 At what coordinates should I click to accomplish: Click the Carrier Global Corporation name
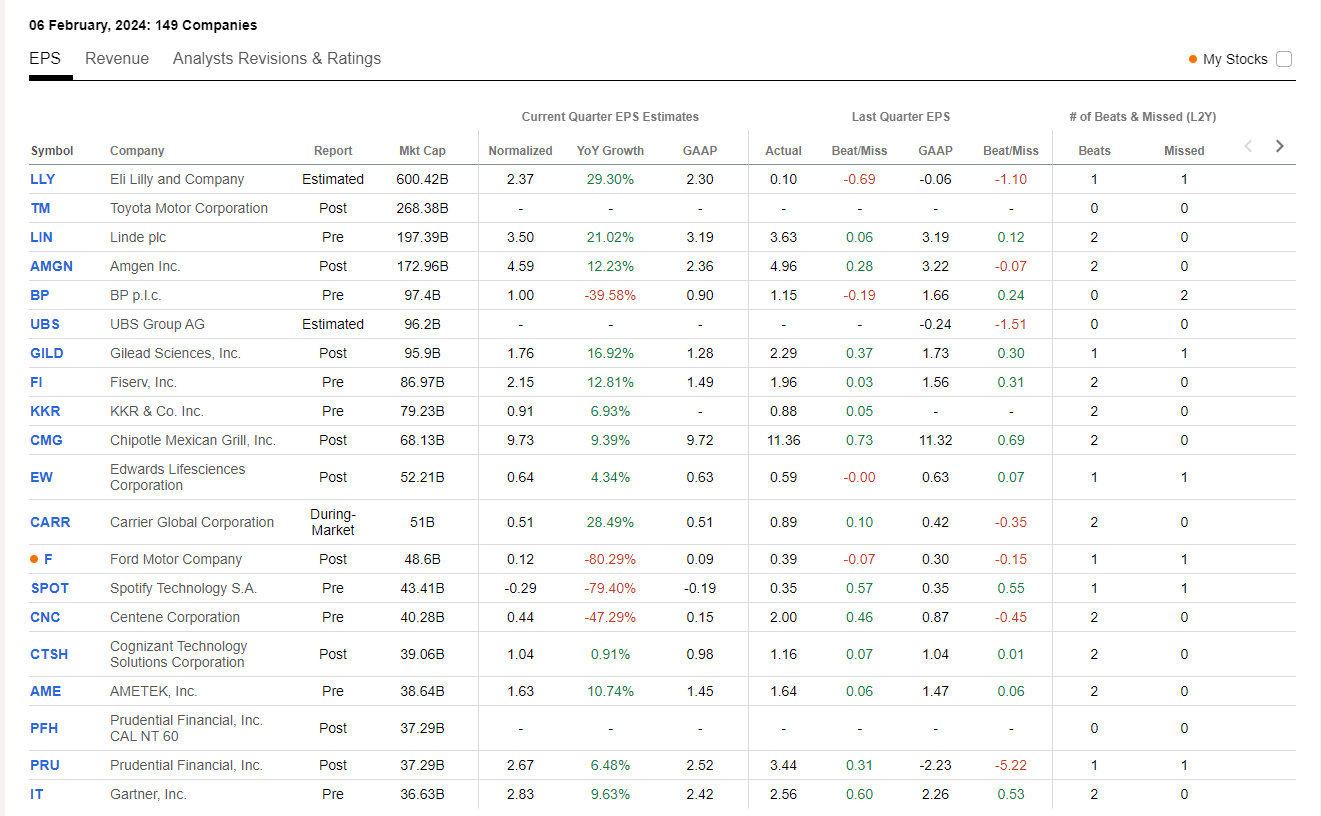click(x=192, y=522)
